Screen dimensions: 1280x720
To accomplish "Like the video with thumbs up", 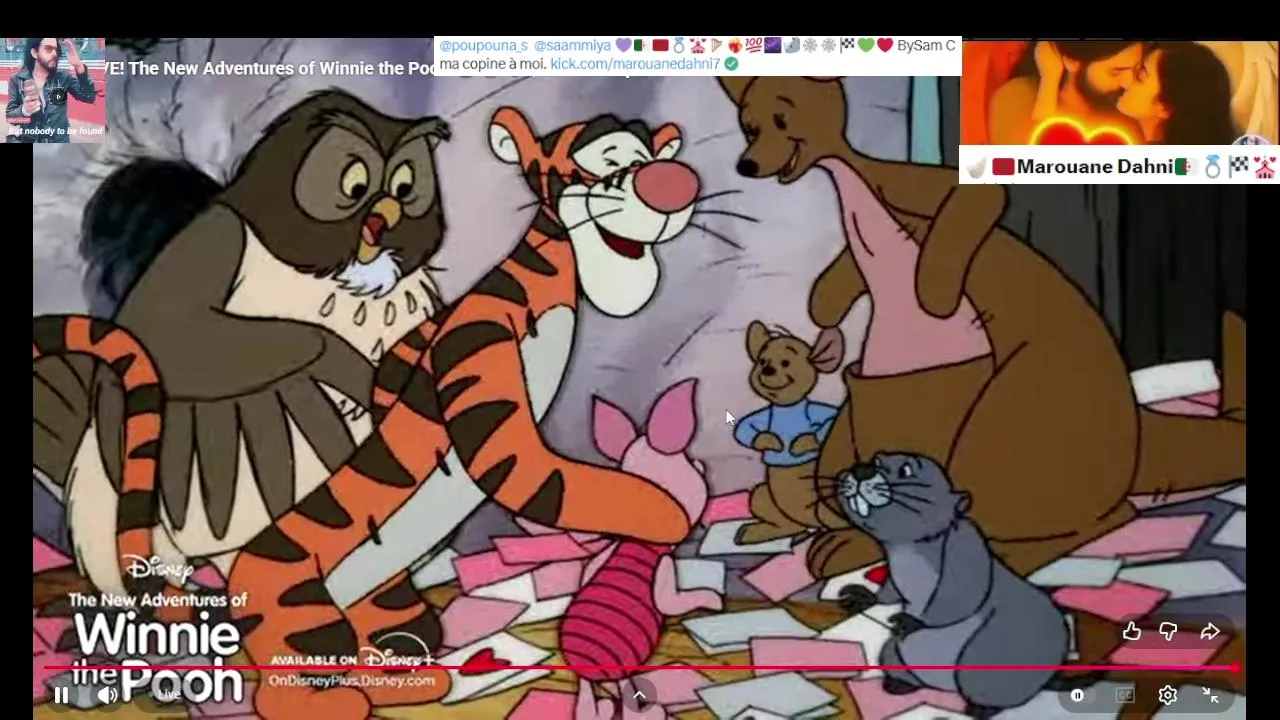I will pyautogui.click(x=1131, y=631).
